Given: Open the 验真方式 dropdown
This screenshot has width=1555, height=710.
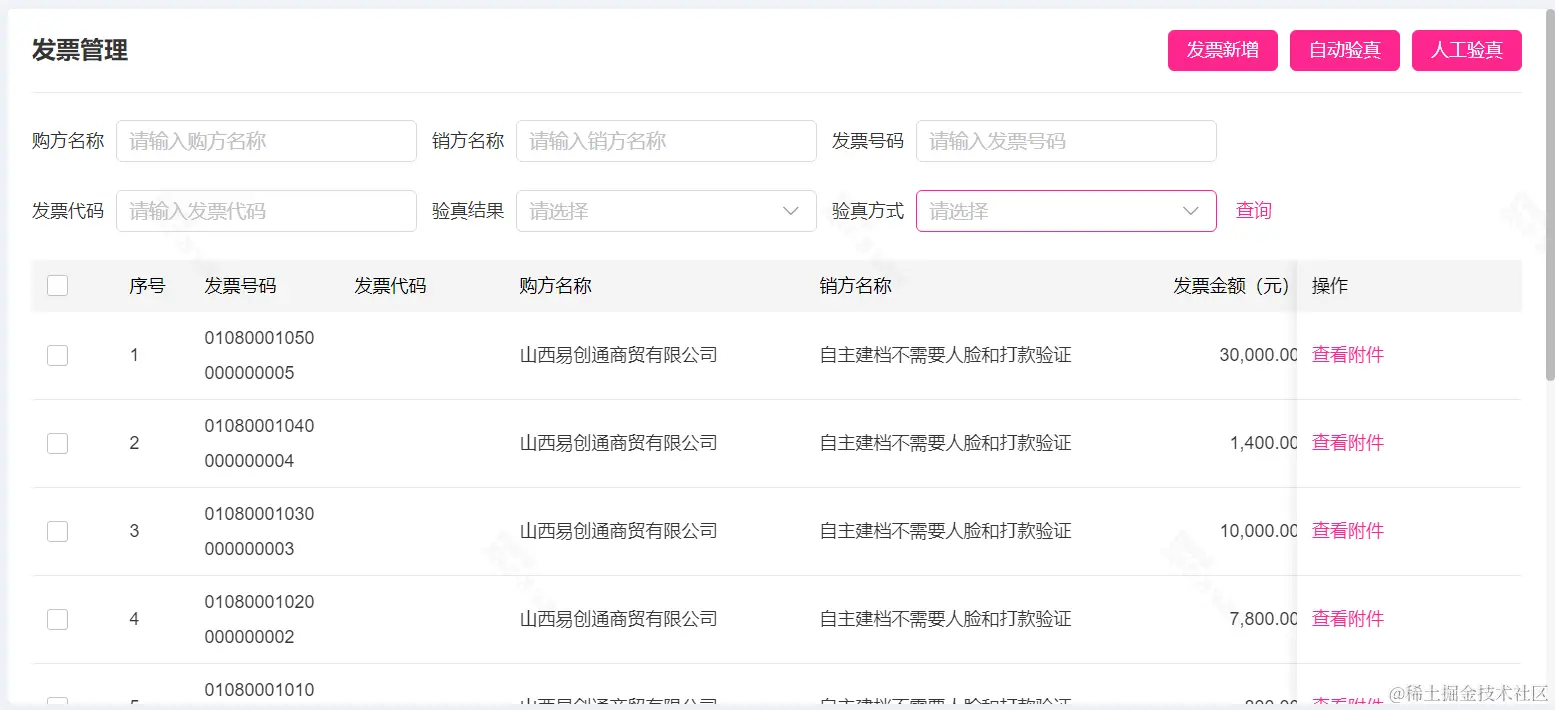Looking at the screenshot, I should (x=1066, y=211).
